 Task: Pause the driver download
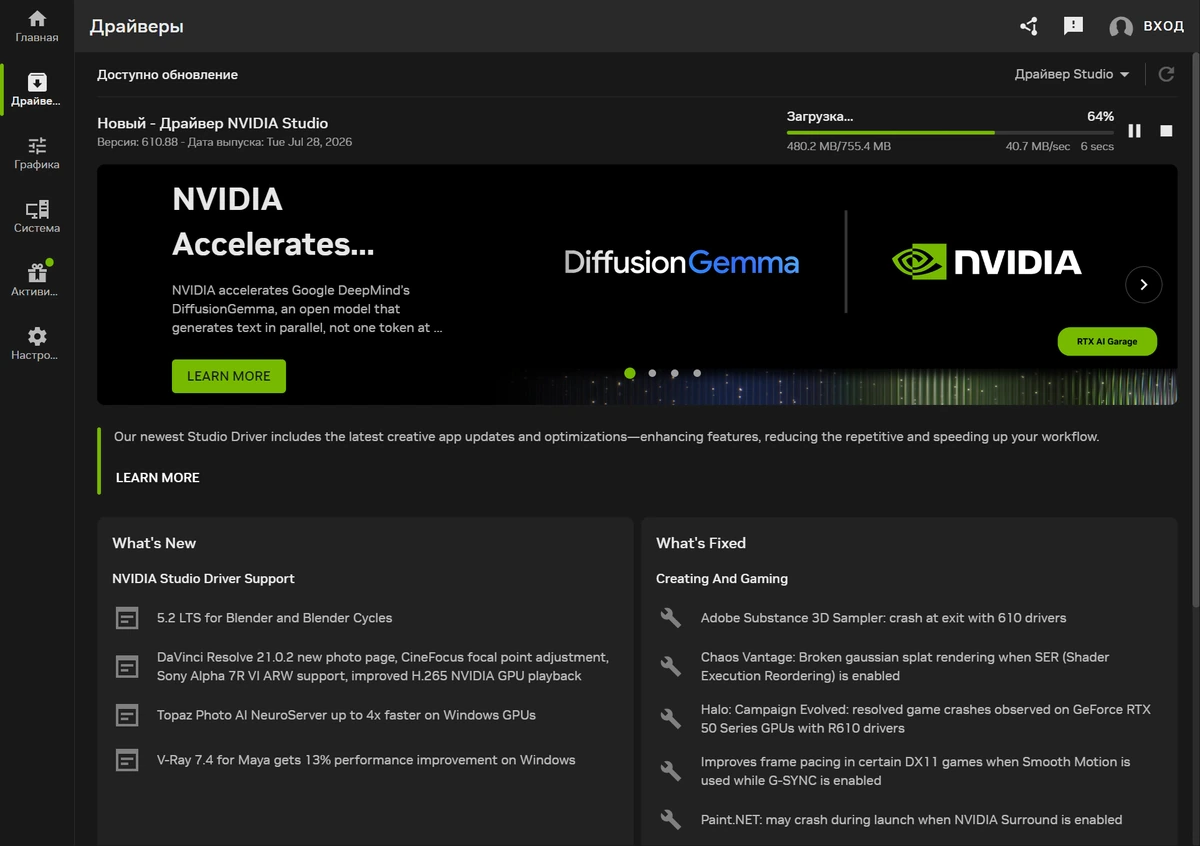point(1134,131)
